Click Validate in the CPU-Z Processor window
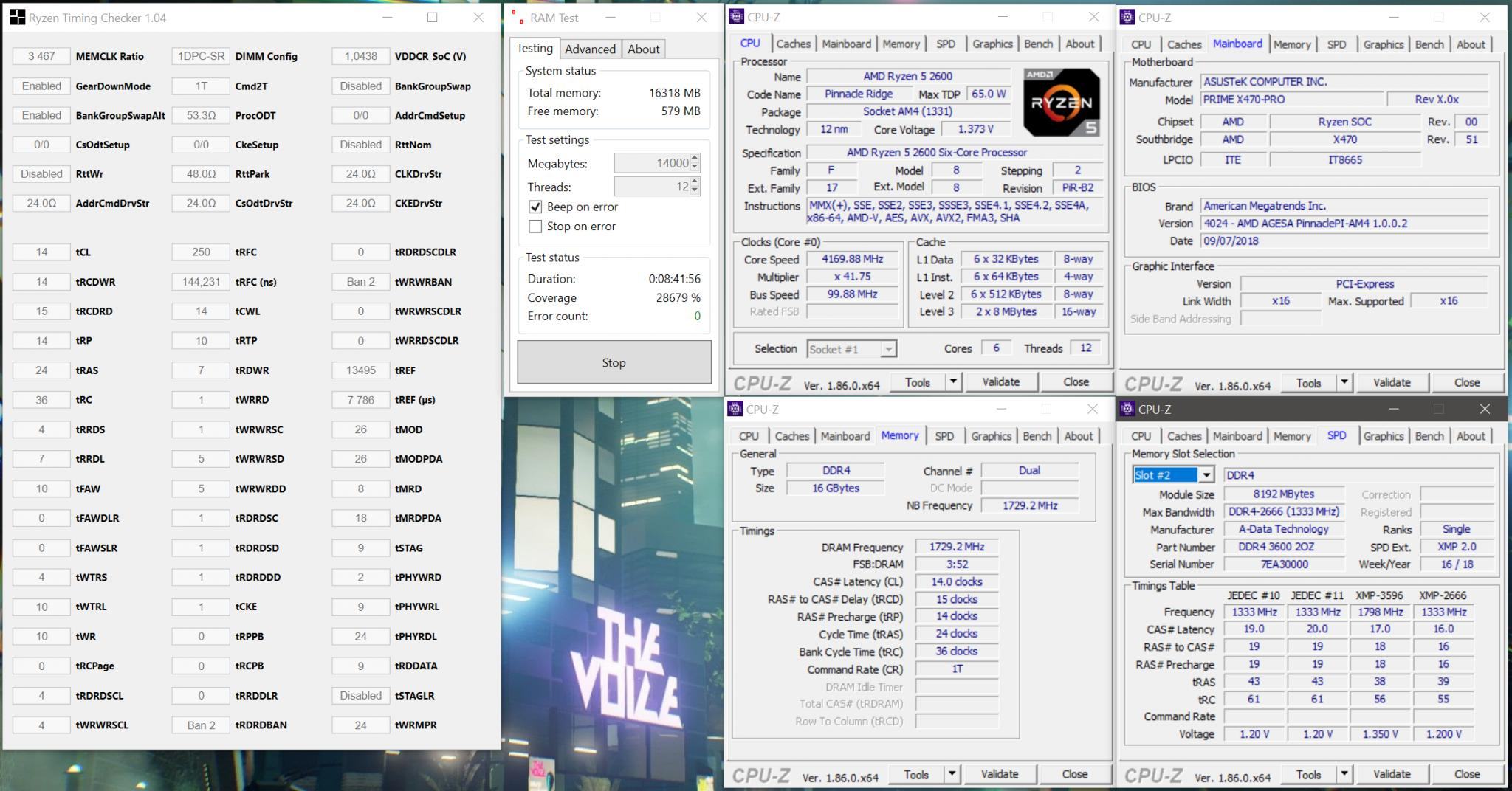1512x791 pixels. tap(1001, 382)
